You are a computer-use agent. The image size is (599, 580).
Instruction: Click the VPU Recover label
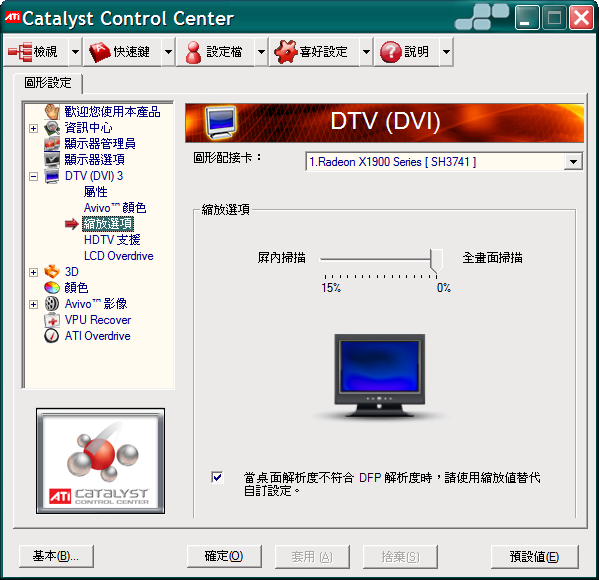point(98,320)
